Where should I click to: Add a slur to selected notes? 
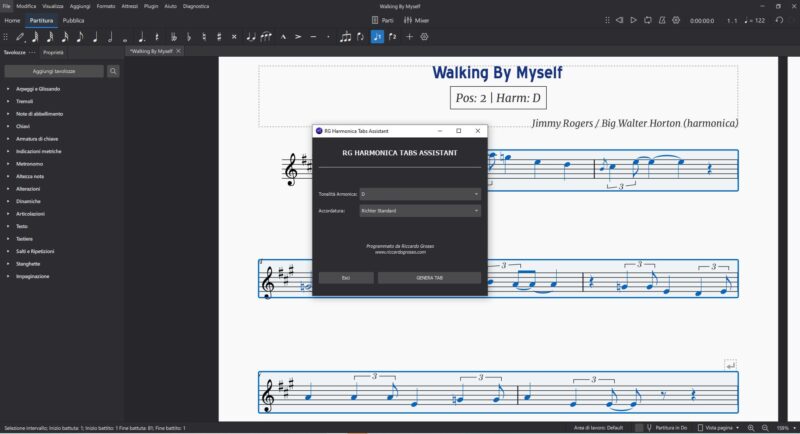(266, 37)
